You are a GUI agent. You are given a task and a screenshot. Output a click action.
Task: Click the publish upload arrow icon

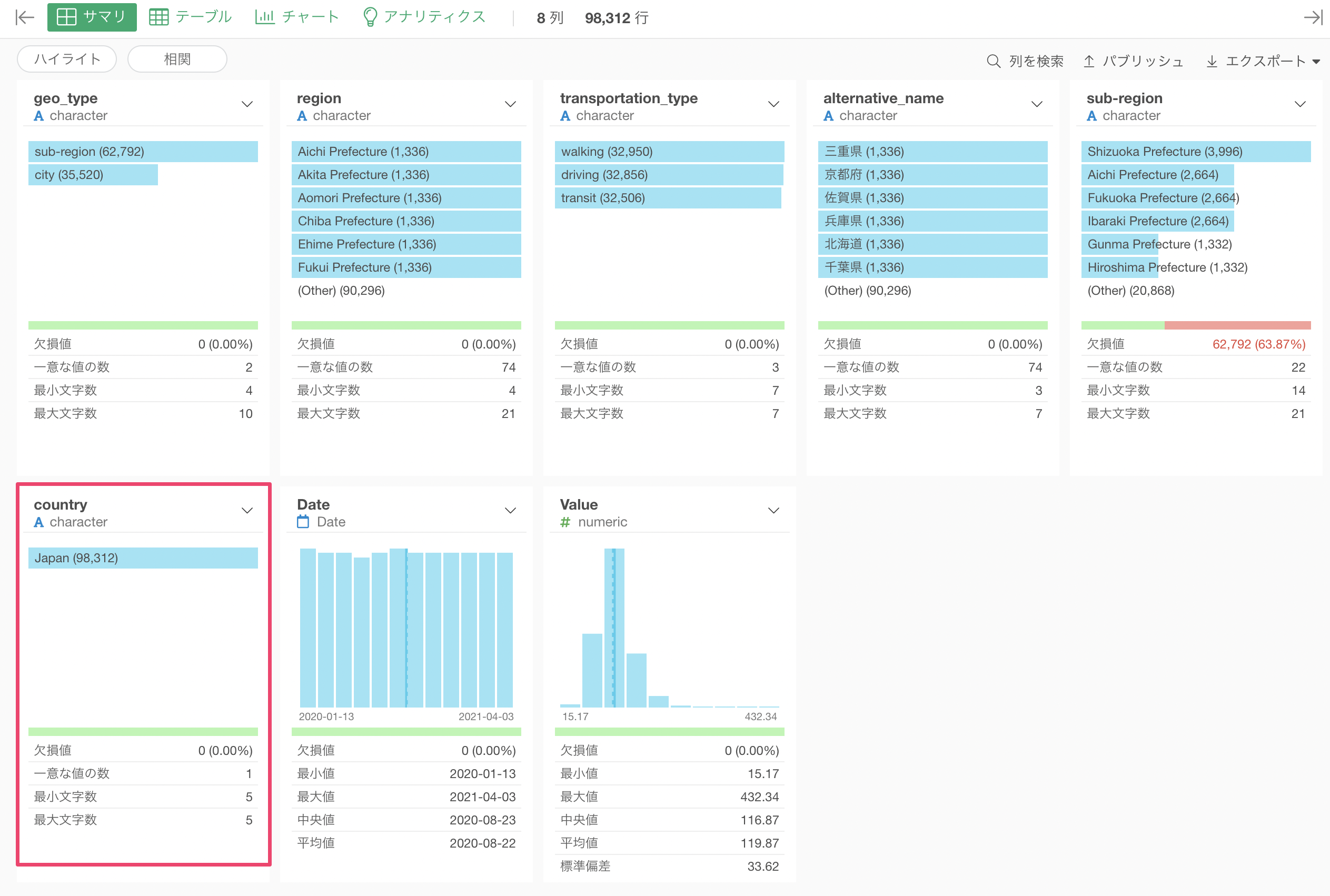1089,61
